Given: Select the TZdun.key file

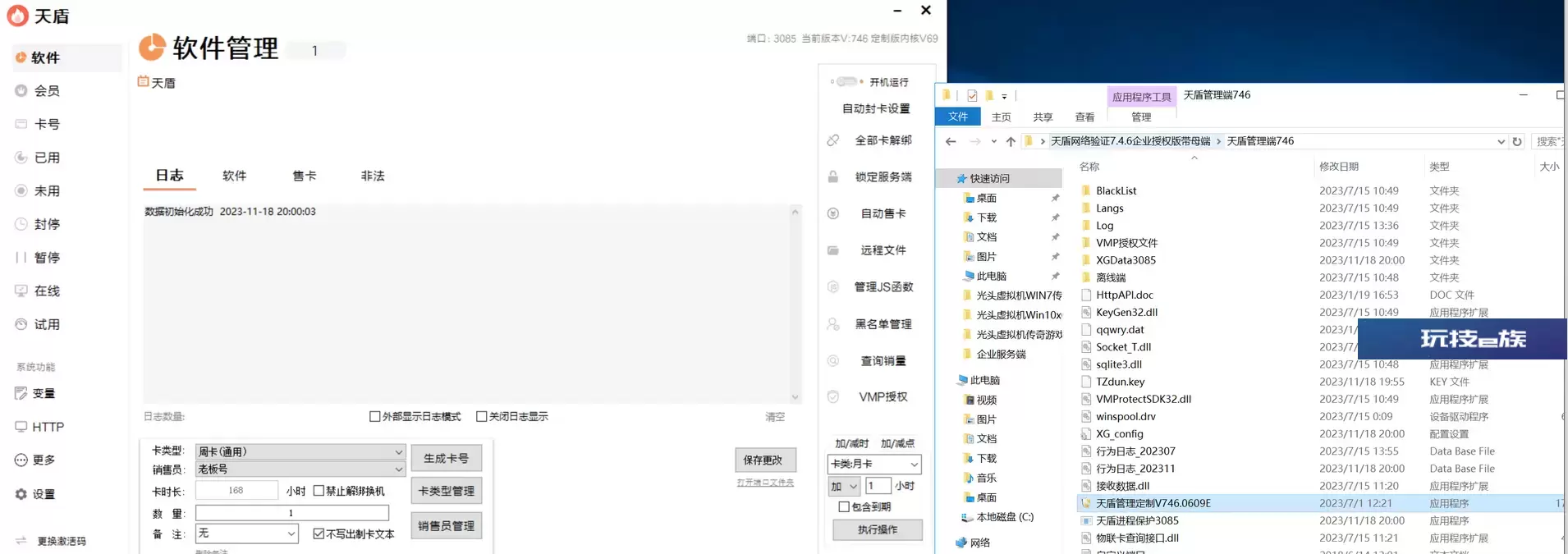Looking at the screenshot, I should 1120,382.
